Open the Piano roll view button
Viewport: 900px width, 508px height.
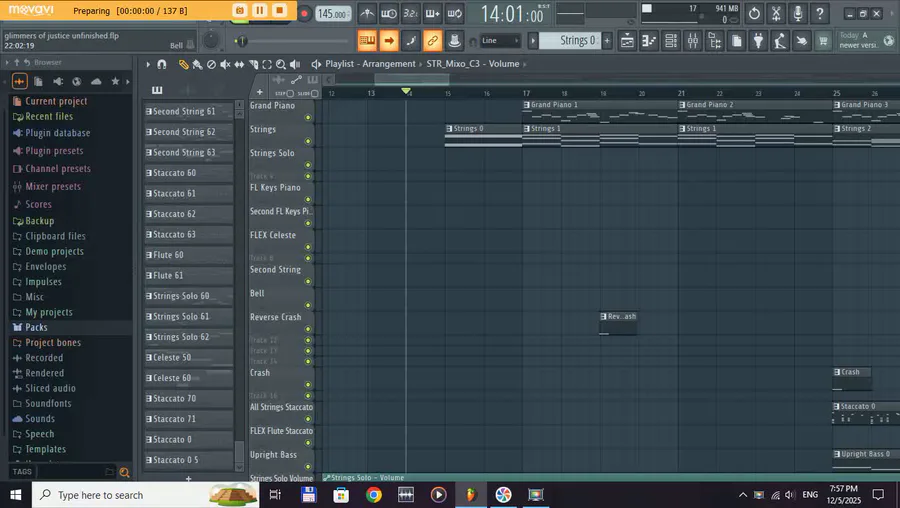pos(649,41)
